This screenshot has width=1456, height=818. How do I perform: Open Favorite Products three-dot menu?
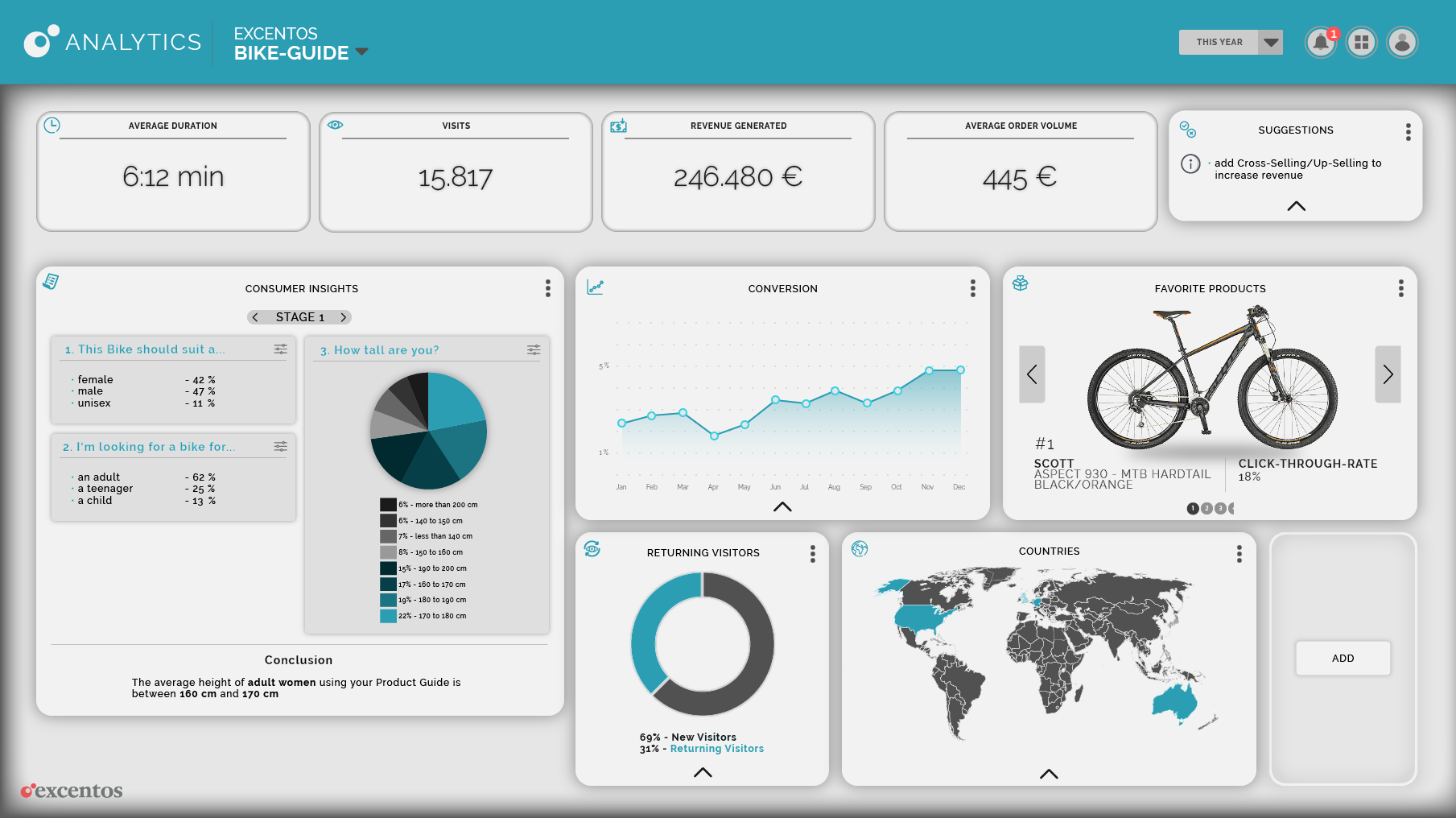pos(1401,288)
